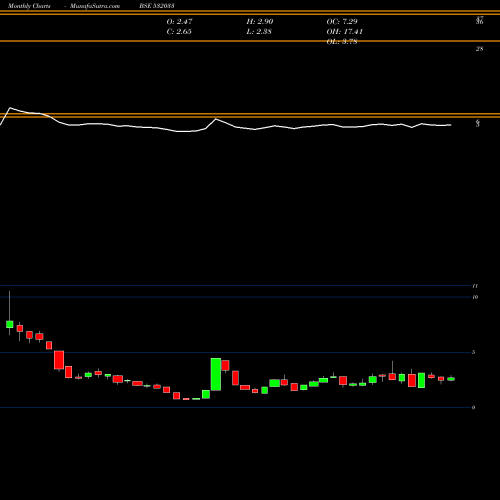Image resolution: width=500 pixels, height=500 pixels.
Task: Click the last candle at chart's right end
Action: tap(451, 379)
